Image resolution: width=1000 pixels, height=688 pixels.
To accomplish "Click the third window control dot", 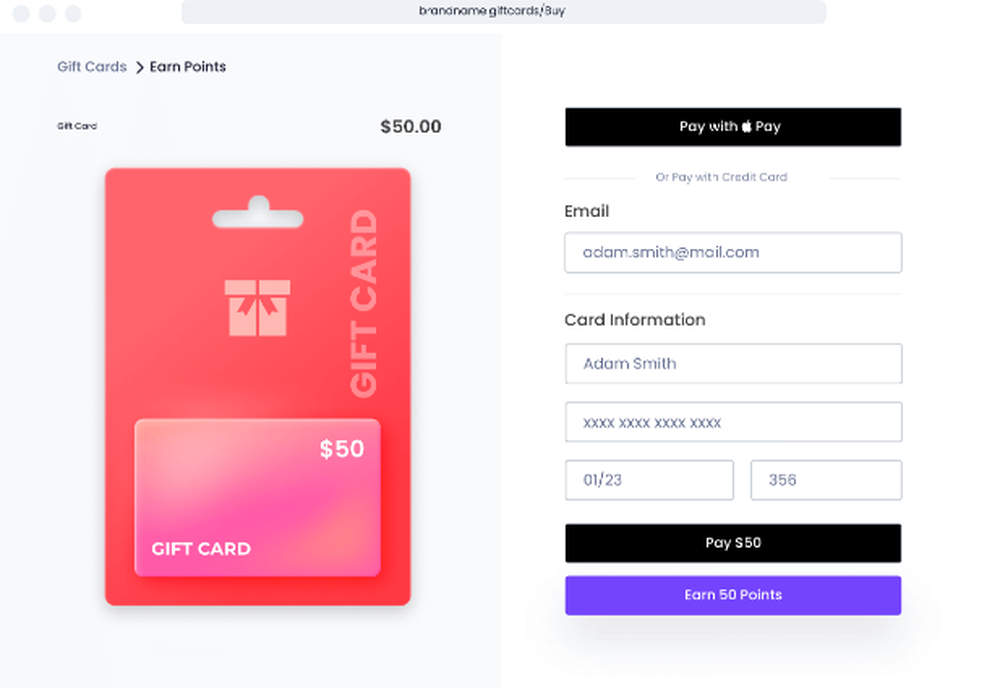I will [73, 13].
